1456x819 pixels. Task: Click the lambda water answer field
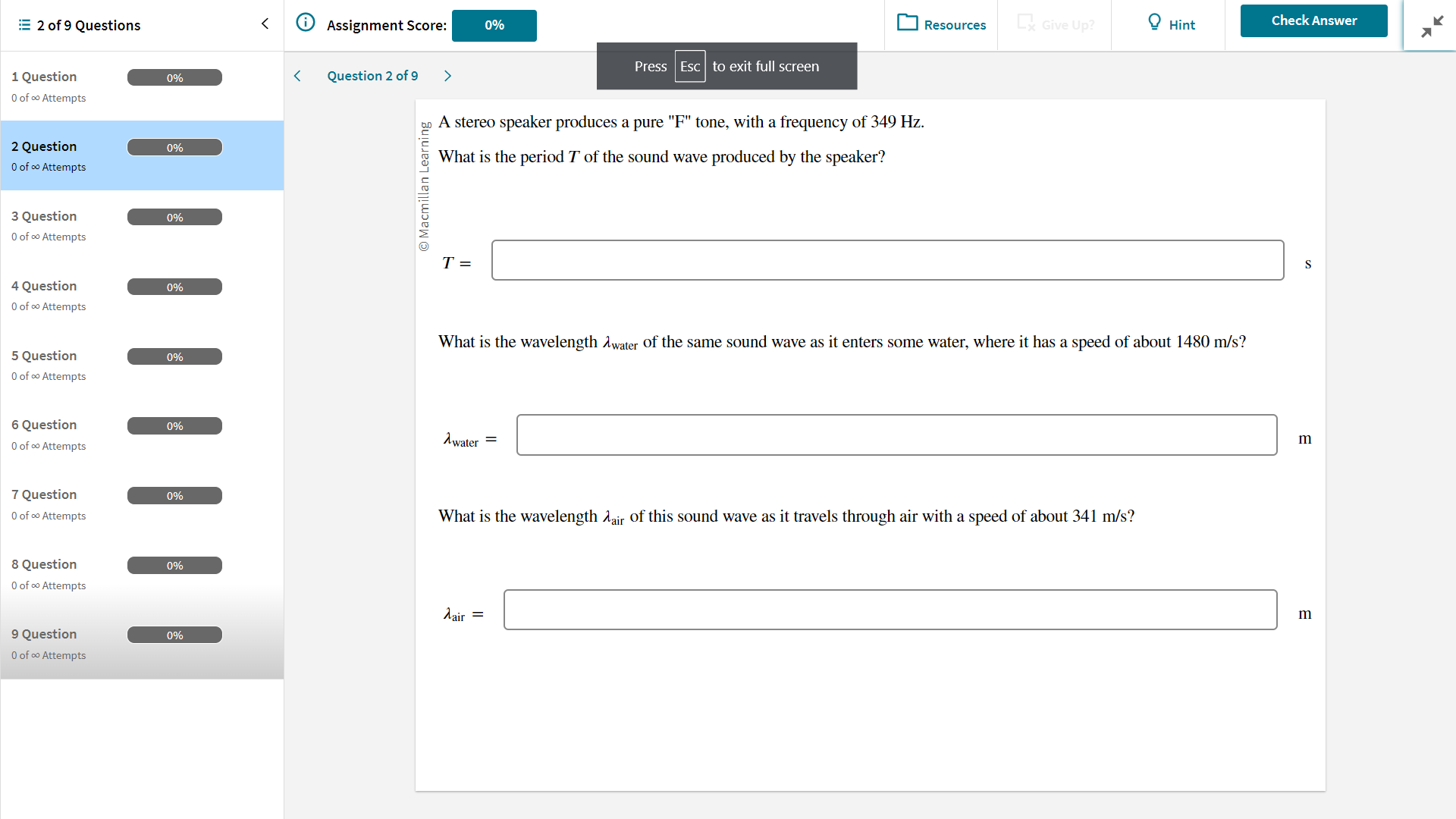(896, 435)
